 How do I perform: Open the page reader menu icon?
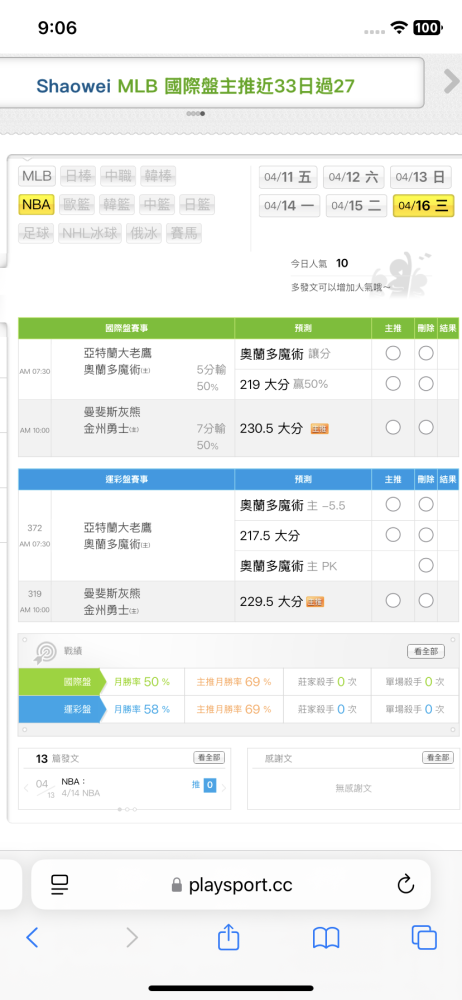pos(60,884)
